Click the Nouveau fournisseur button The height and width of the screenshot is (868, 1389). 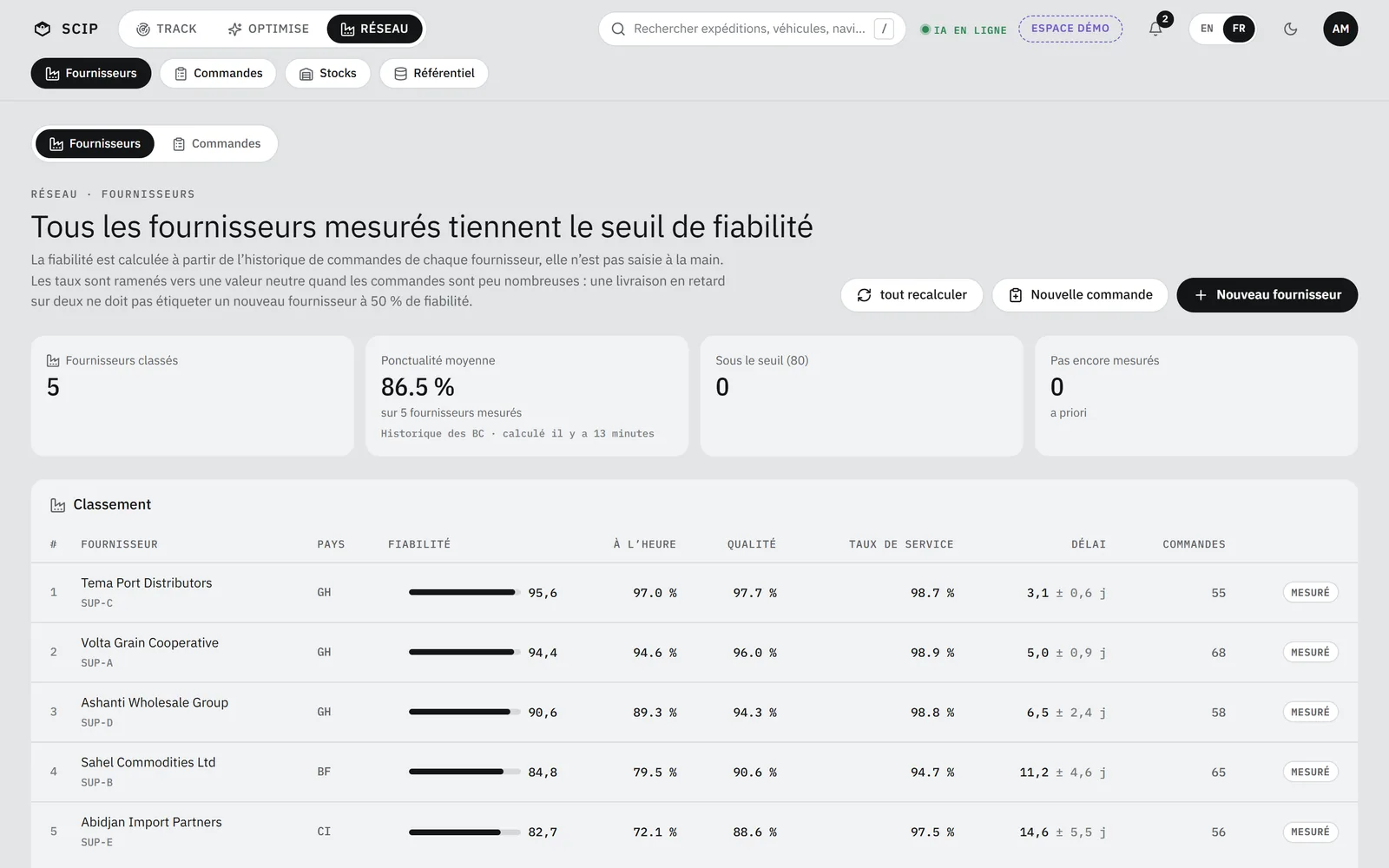[x=1267, y=295]
